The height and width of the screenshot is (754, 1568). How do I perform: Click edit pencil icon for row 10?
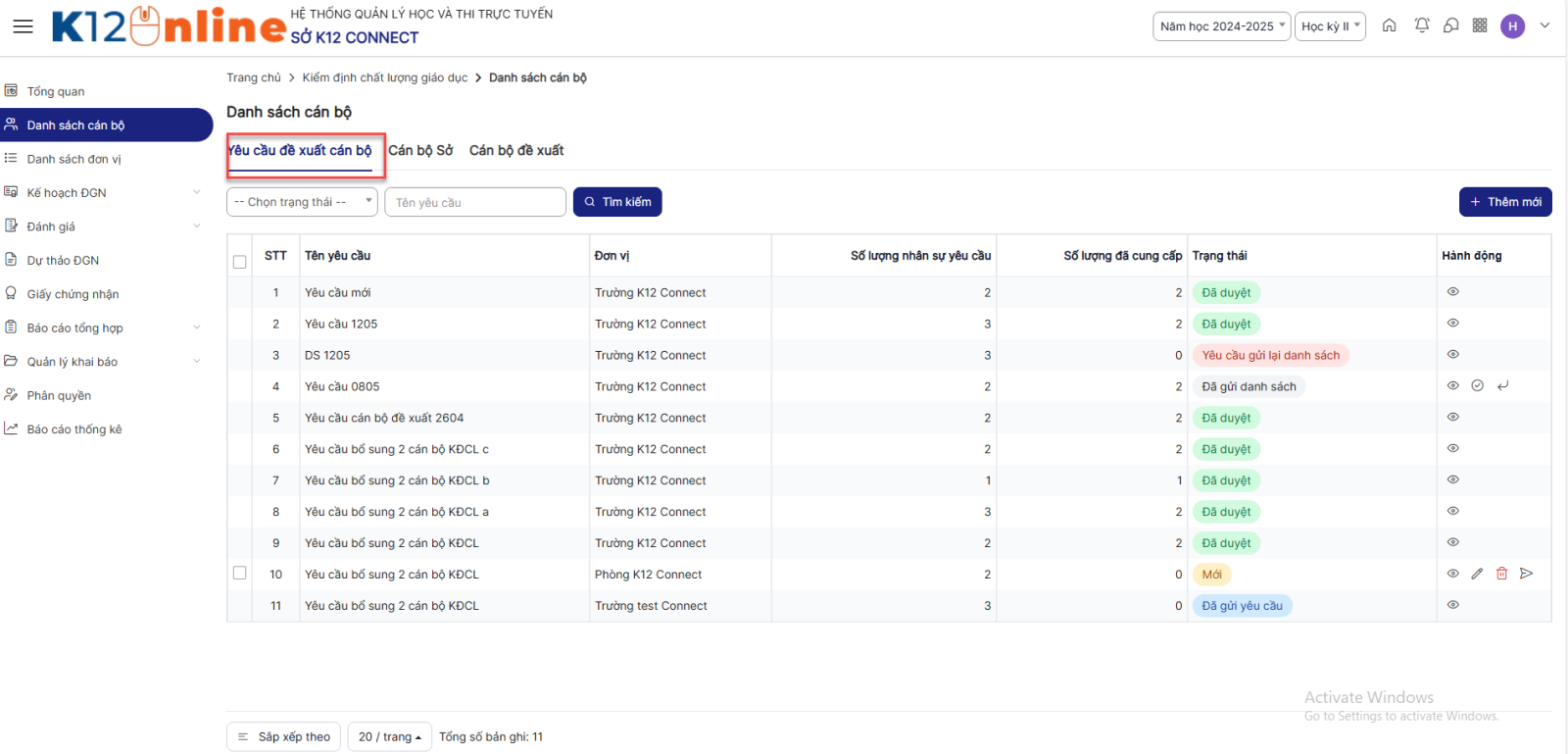[x=1477, y=574]
